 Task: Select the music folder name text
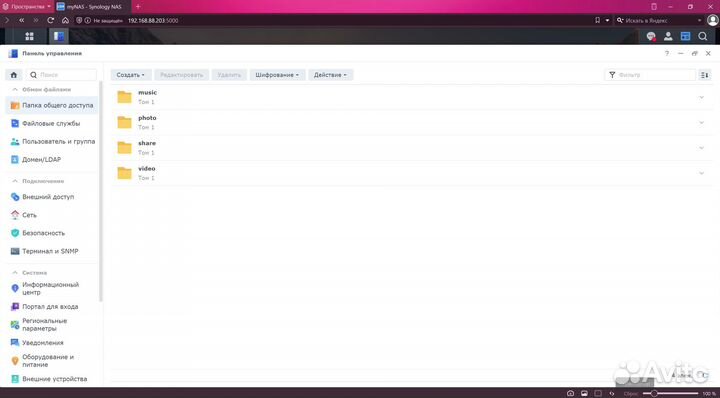pyautogui.click(x=147, y=93)
